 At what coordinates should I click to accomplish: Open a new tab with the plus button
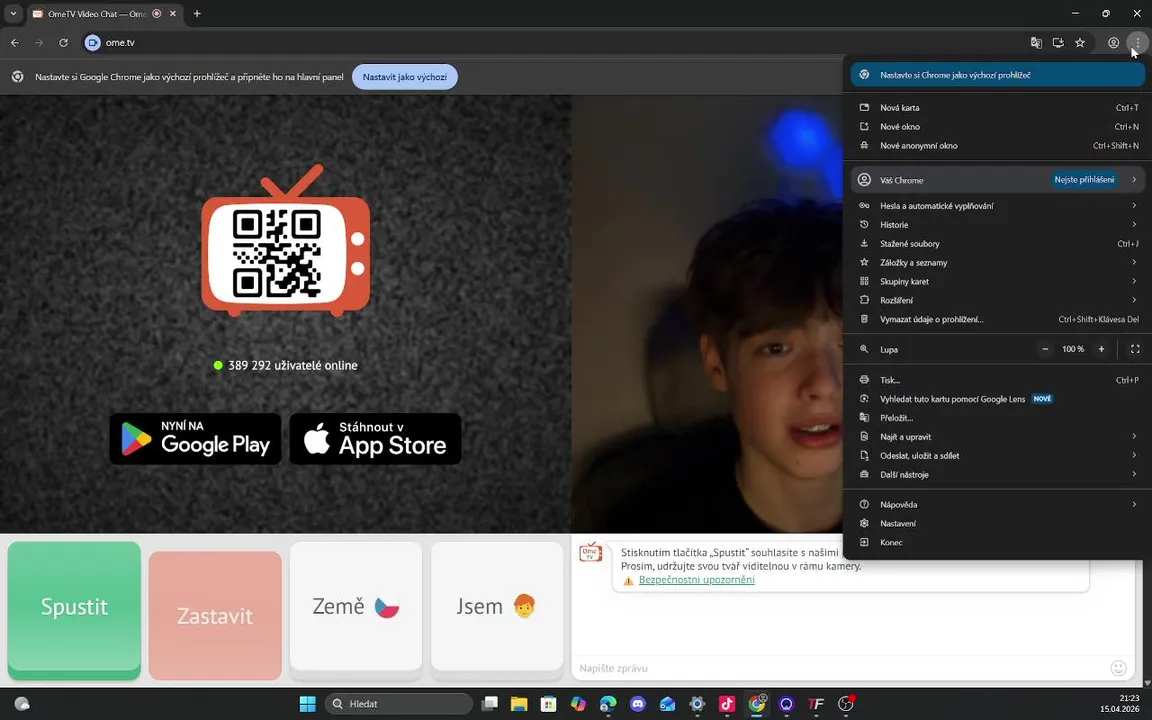(197, 13)
